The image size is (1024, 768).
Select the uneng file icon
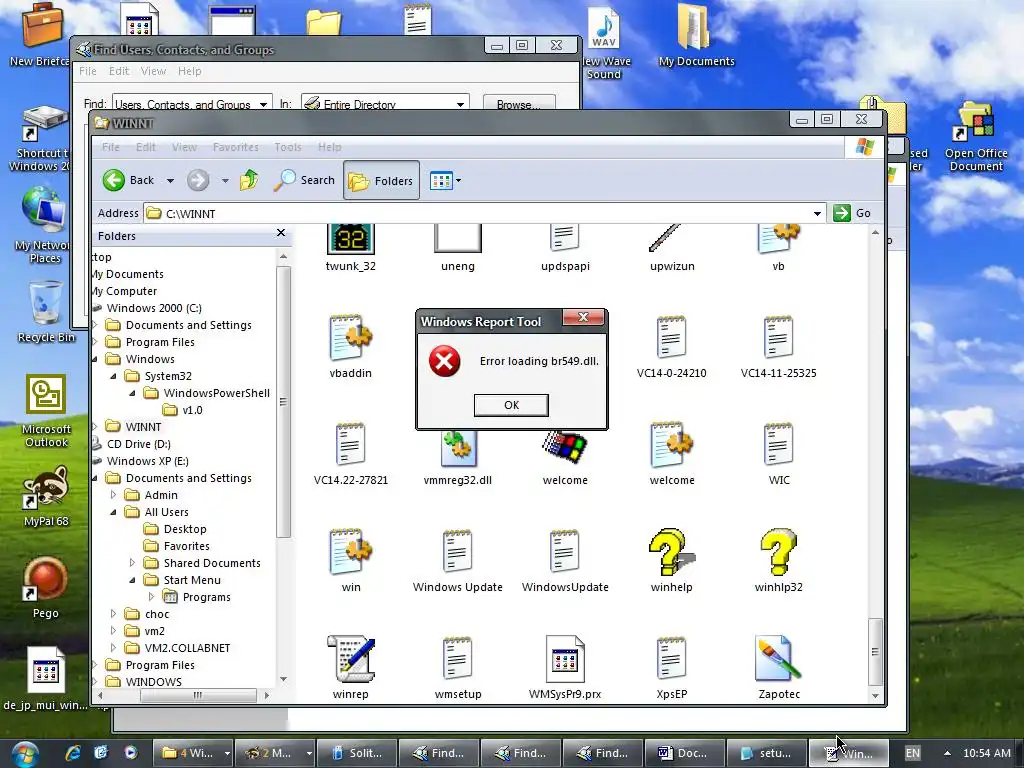pyautogui.click(x=458, y=248)
